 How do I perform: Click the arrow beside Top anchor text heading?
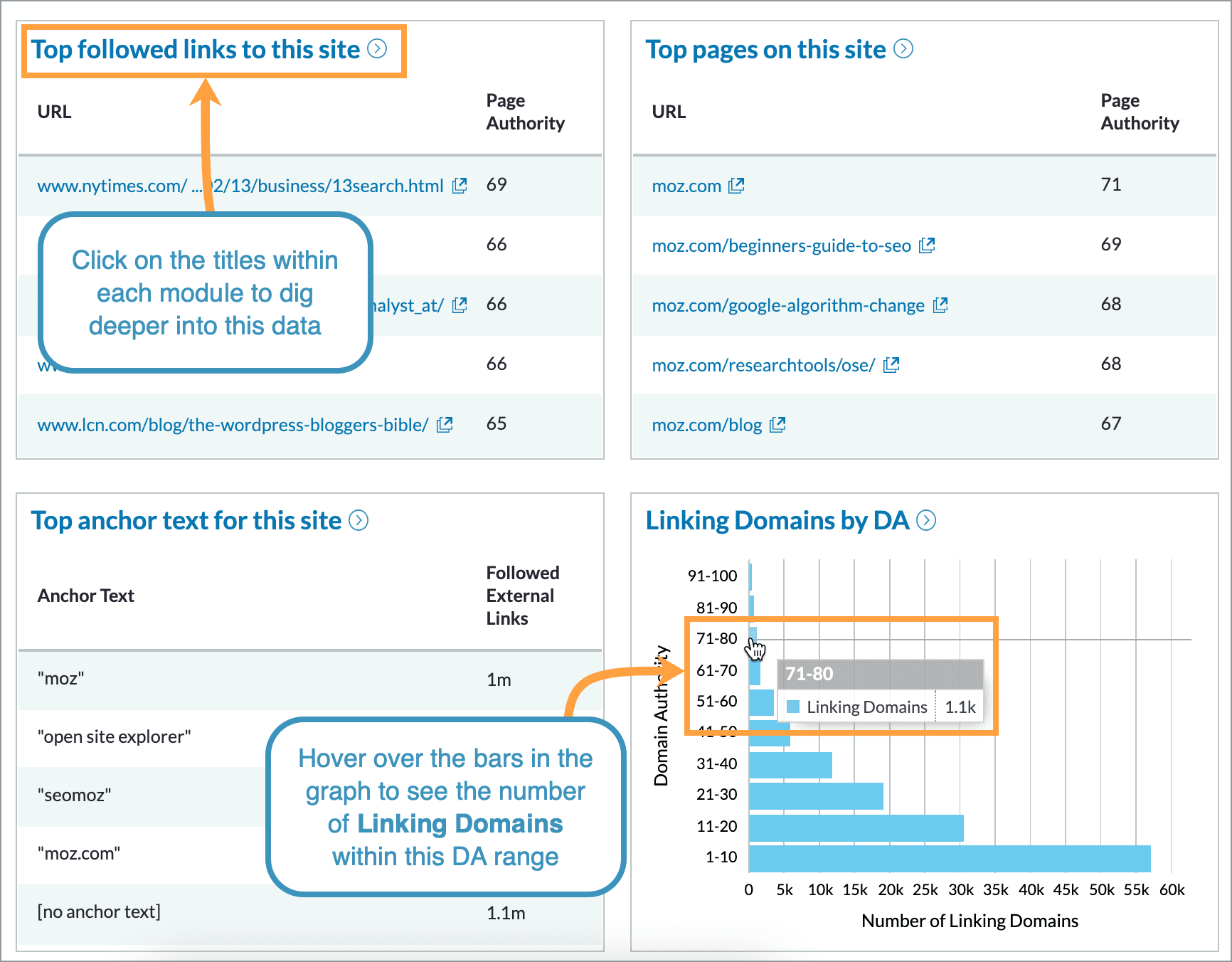359,520
